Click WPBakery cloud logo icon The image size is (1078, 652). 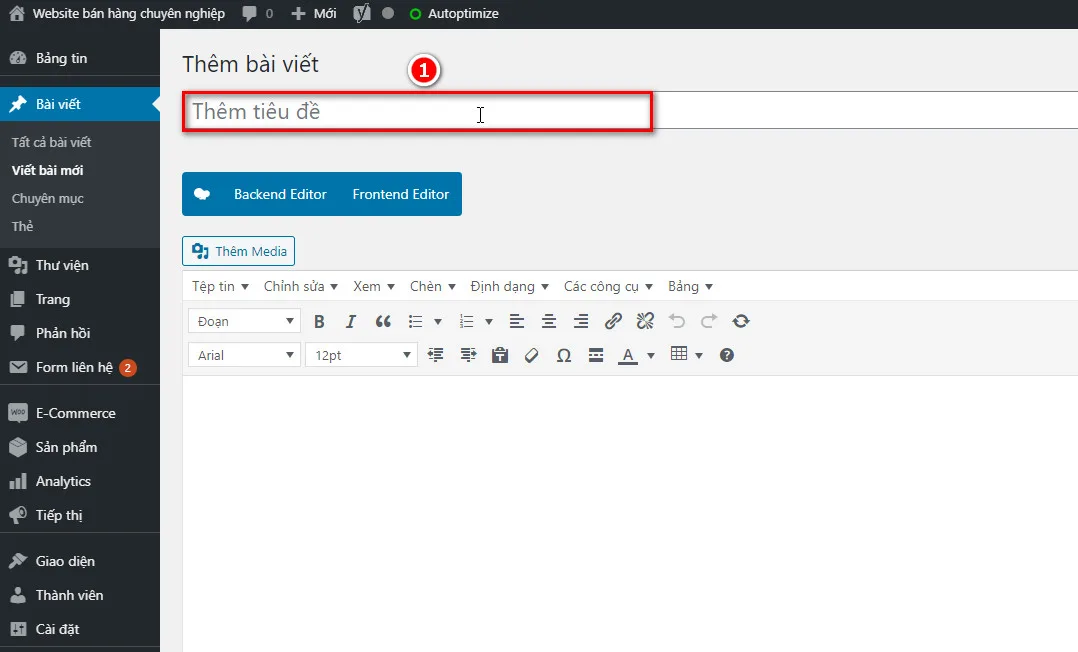202,194
